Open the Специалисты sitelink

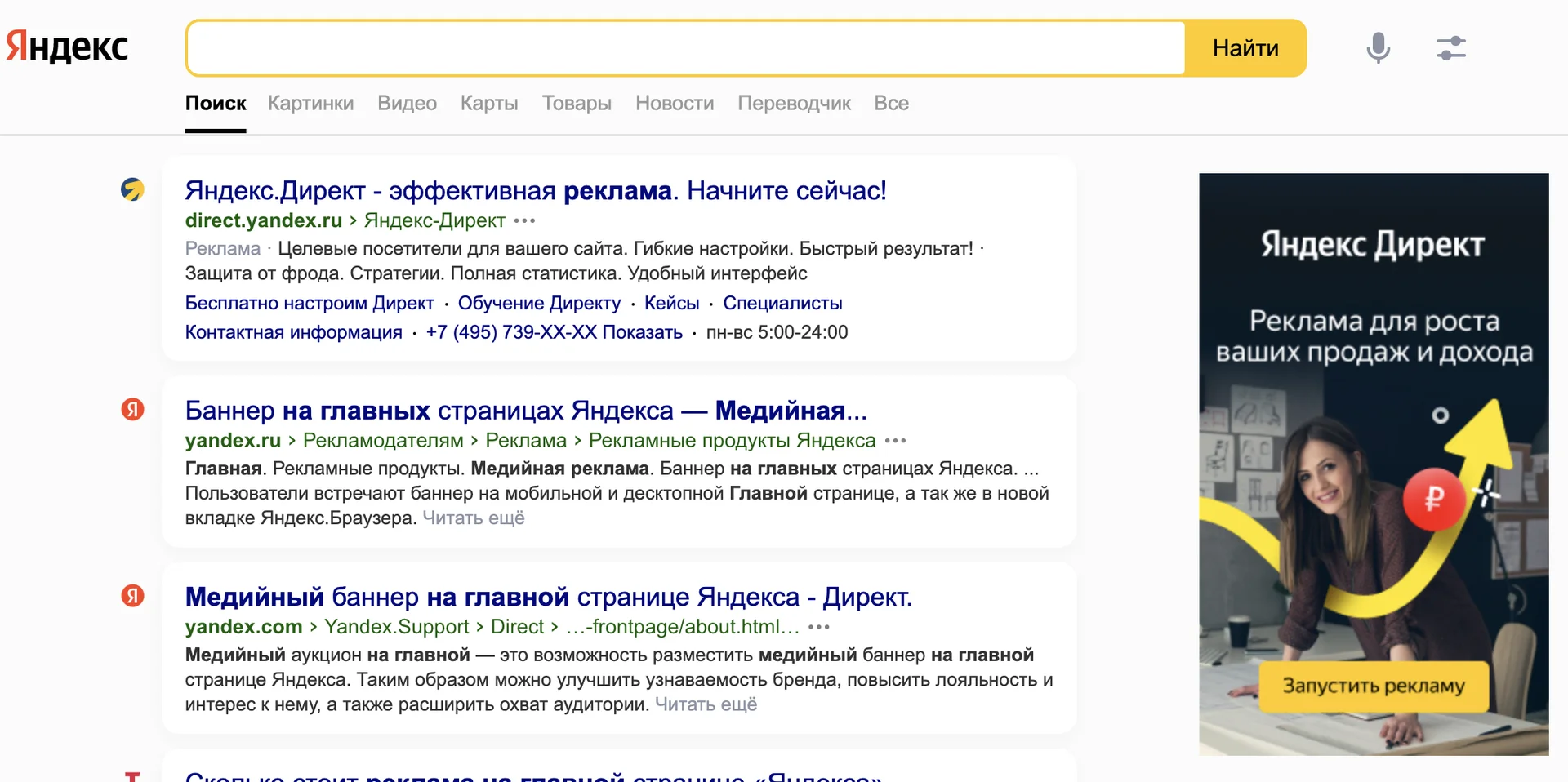coord(782,303)
